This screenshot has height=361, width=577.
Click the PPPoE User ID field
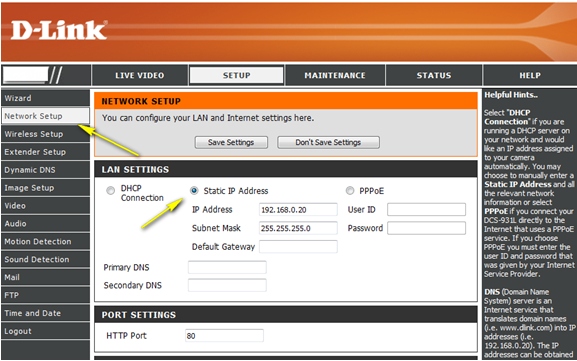426,210
